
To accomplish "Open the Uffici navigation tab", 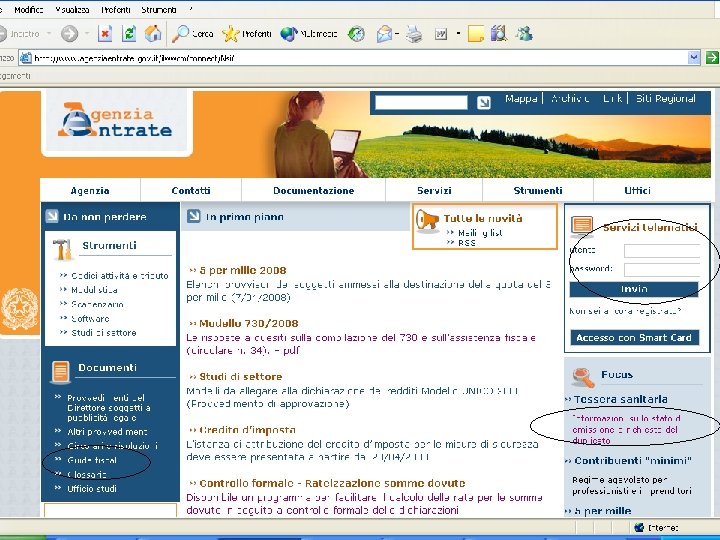I will pyautogui.click(x=637, y=190).
